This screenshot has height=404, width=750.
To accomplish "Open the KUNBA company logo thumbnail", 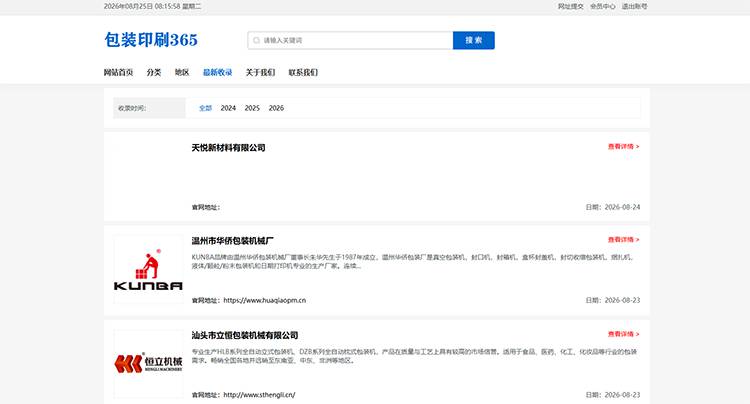I will tap(148, 269).
